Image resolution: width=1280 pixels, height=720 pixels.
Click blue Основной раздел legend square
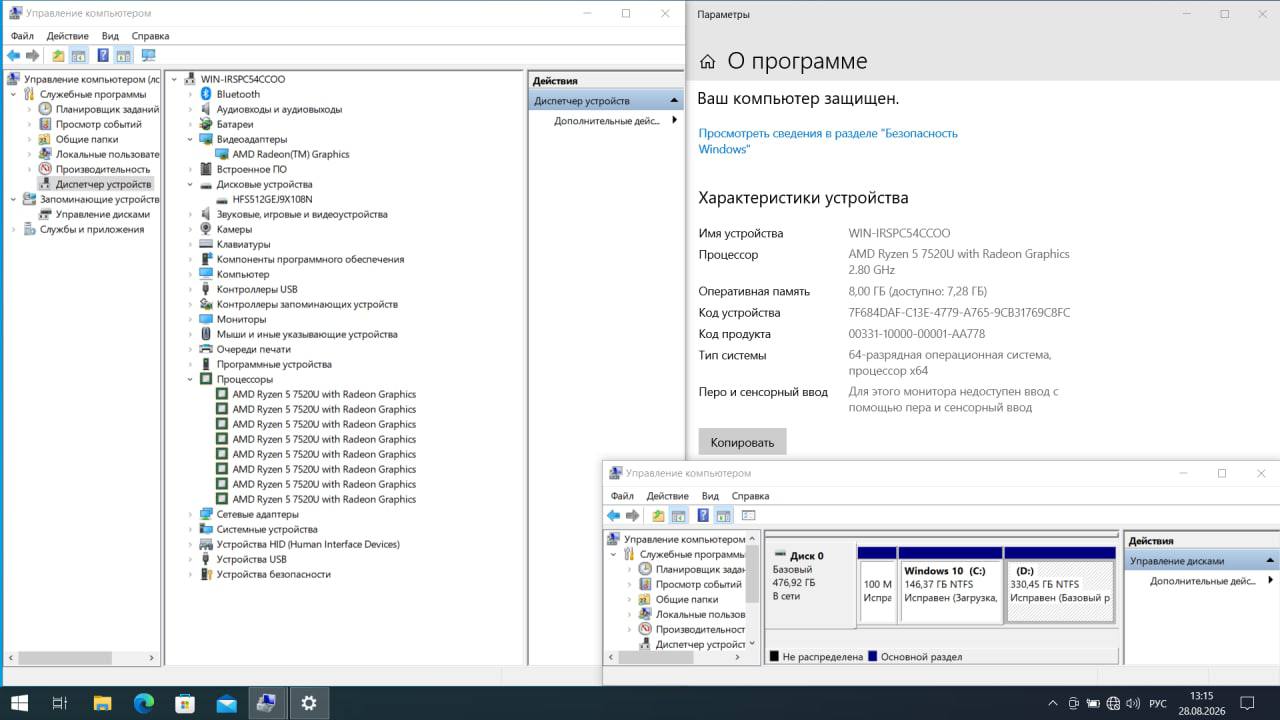click(x=873, y=657)
